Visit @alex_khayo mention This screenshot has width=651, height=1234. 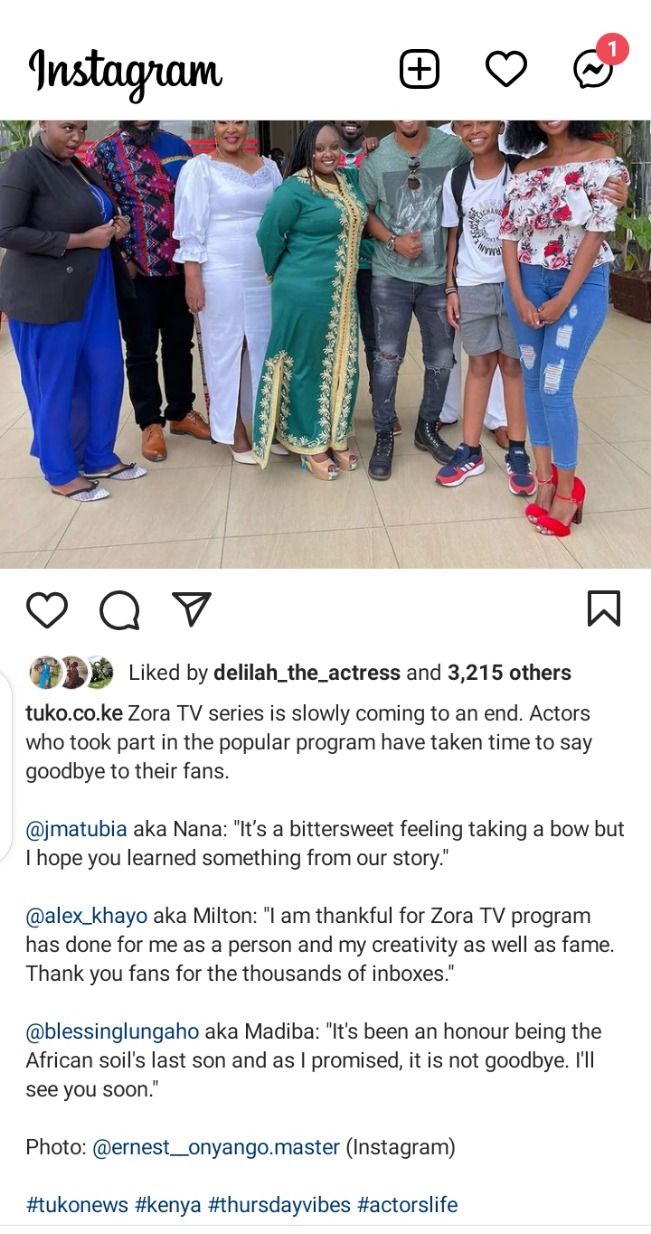(86, 916)
